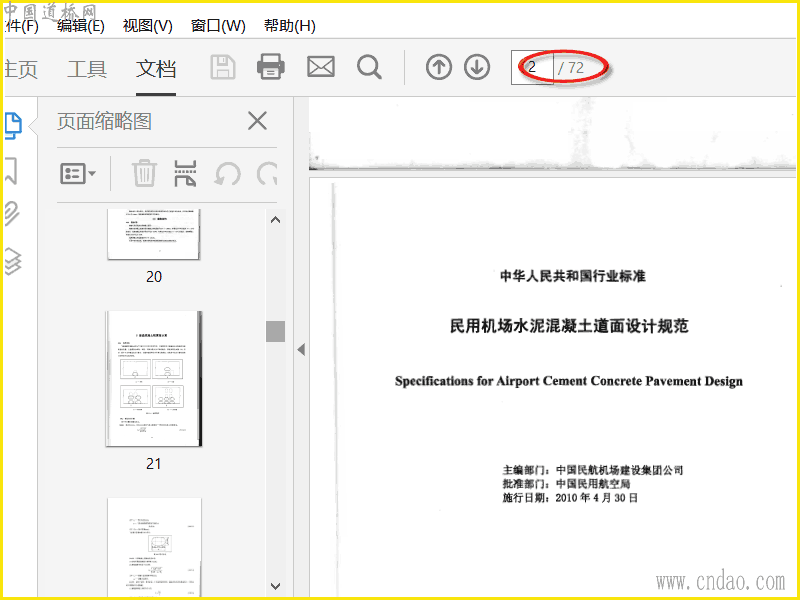Switch to the 工具 tab
The image size is (800, 600).
pos(87,69)
